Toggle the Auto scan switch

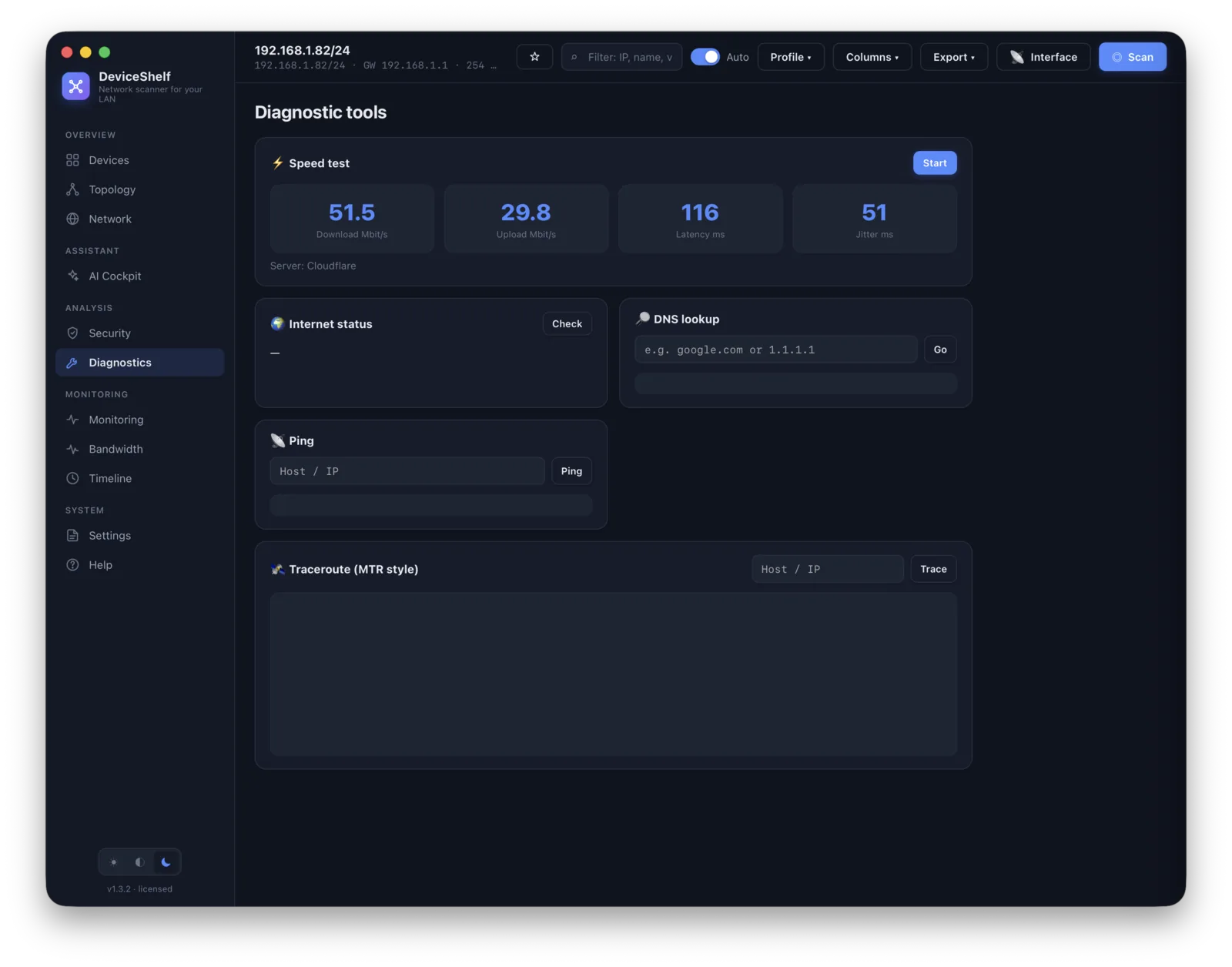(x=705, y=57)
